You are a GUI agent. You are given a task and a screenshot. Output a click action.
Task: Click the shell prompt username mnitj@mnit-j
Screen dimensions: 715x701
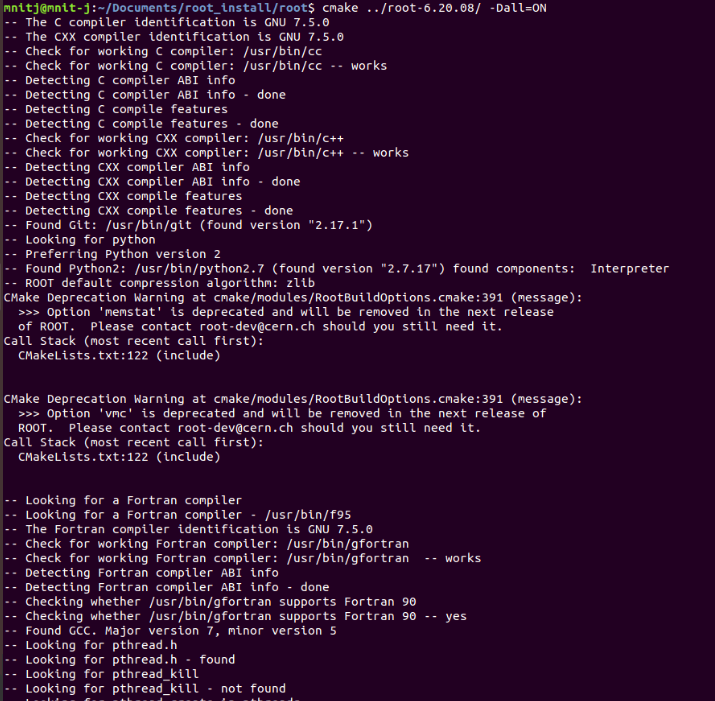click(x=47, y=8)
